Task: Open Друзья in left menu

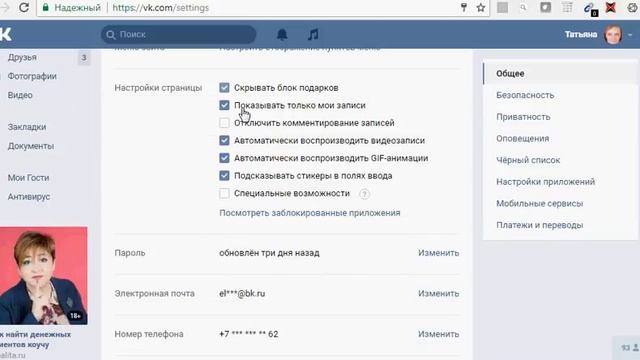Action: [22, 58]
